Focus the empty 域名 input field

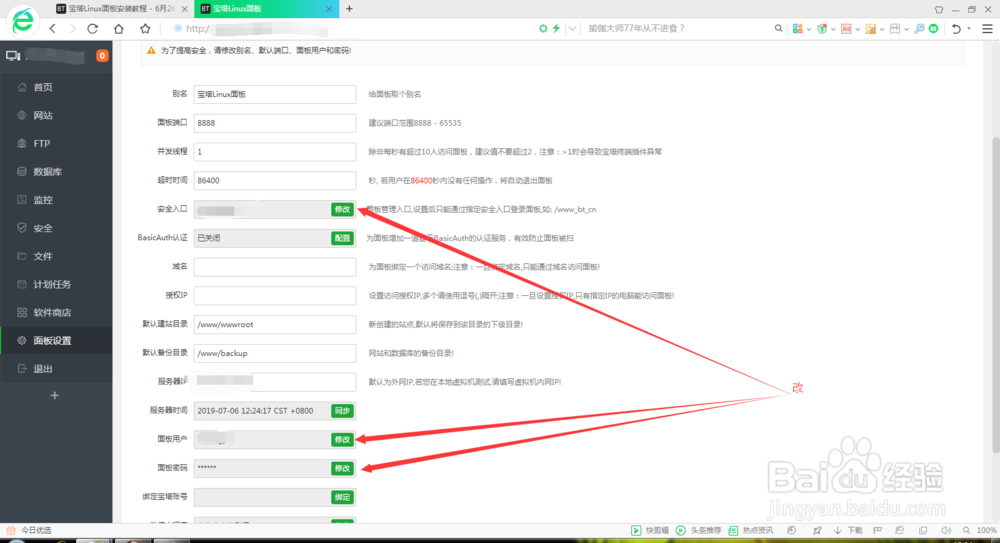click(275, 267)
